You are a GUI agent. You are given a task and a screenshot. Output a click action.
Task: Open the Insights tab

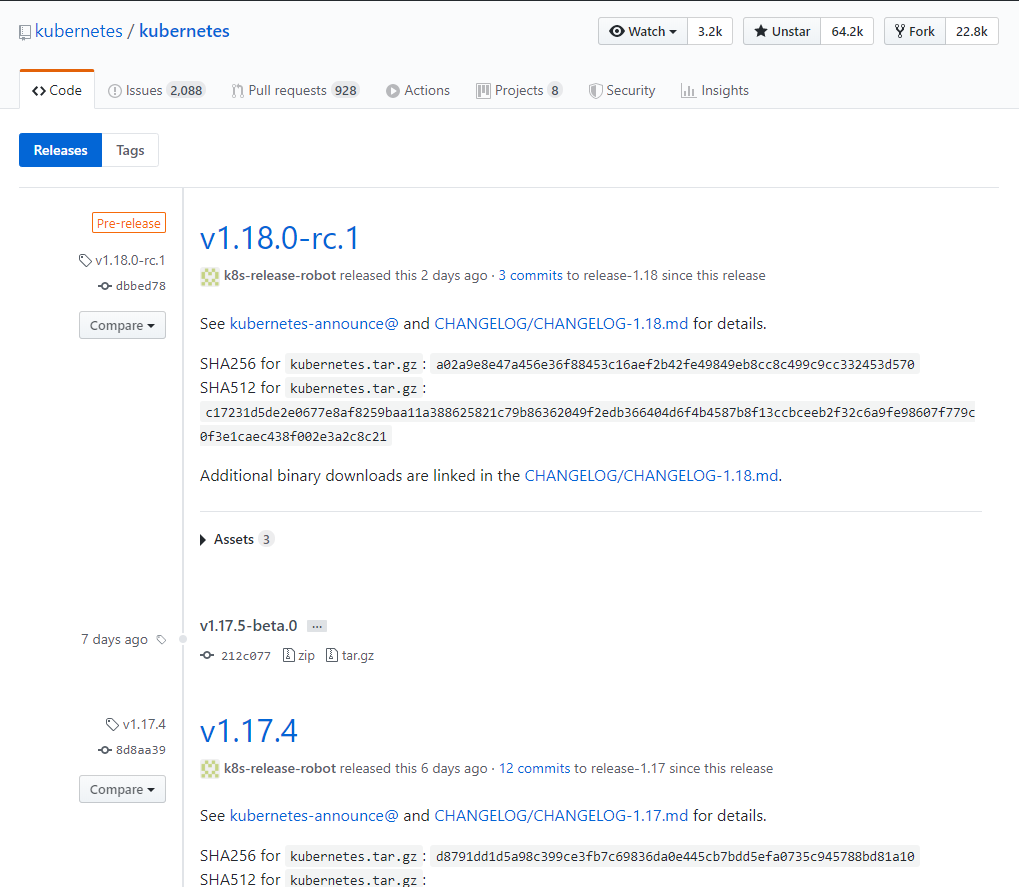pyautogui.click(x=714, y=90)
